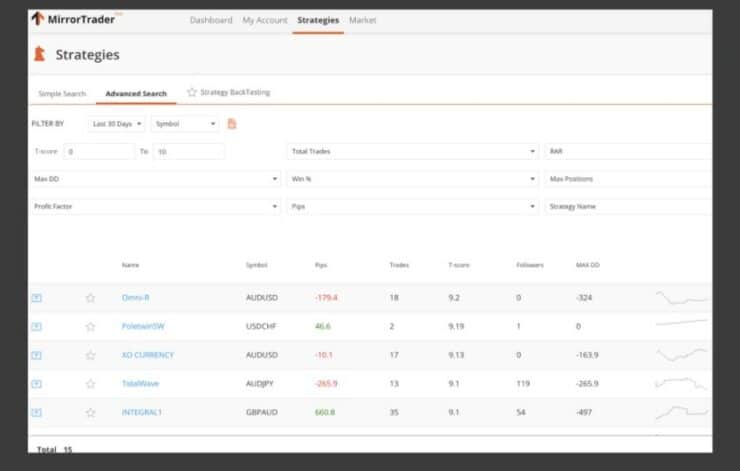Image resolution: width=740 pixels, height=471 pixels.
Task: Click the 119 followers value
Action: click(x=523, y=384)
